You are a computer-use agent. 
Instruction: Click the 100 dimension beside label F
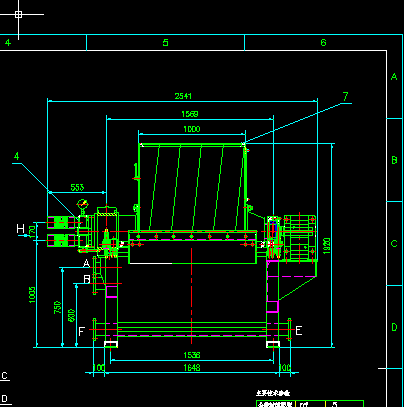point(99,368)
